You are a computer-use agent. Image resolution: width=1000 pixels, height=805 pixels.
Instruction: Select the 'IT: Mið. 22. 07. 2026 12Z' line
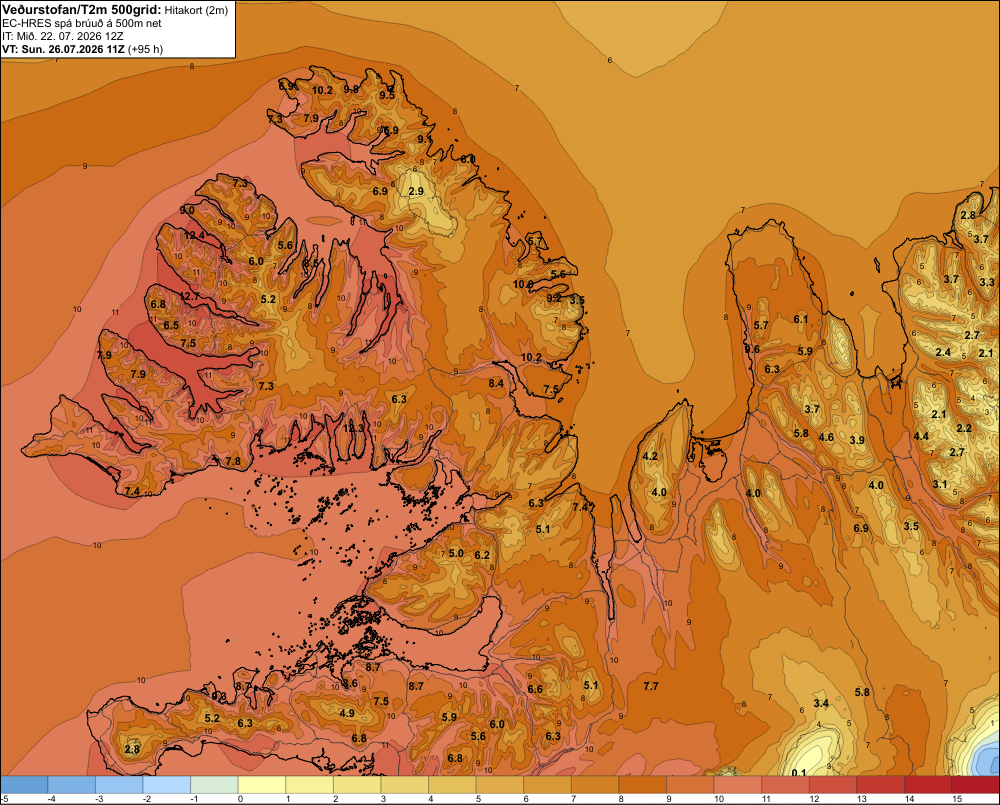click(x=63, y=36)
